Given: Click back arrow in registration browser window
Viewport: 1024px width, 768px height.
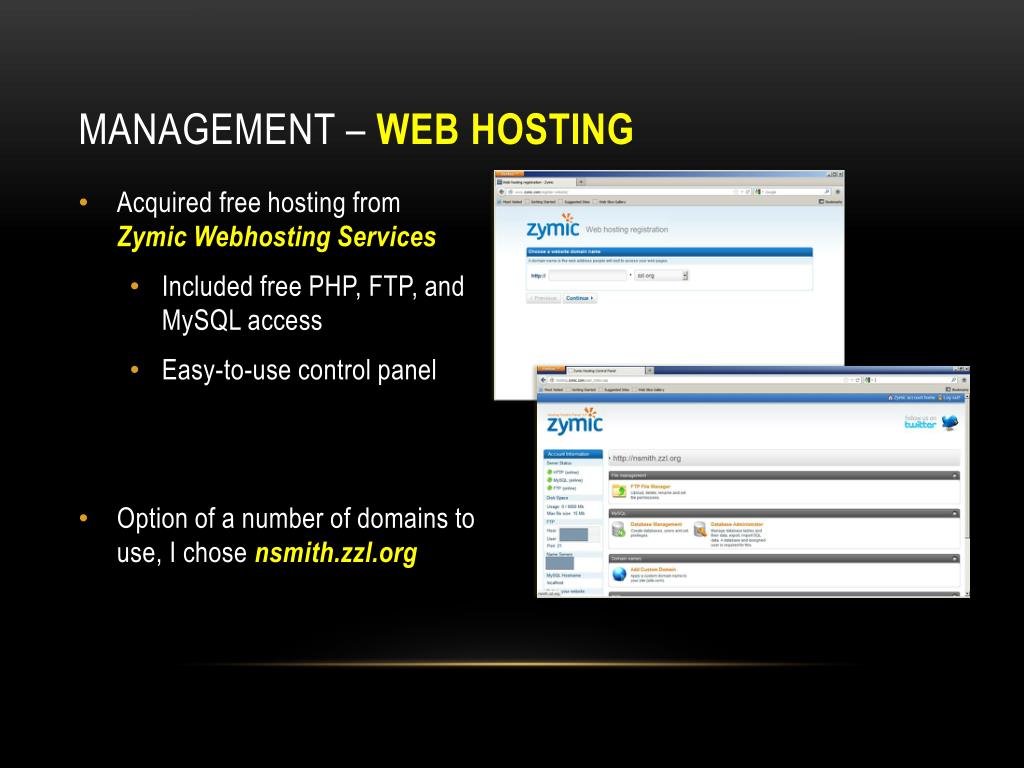Looking at the screenshot, I should click(x=502, y=192).
